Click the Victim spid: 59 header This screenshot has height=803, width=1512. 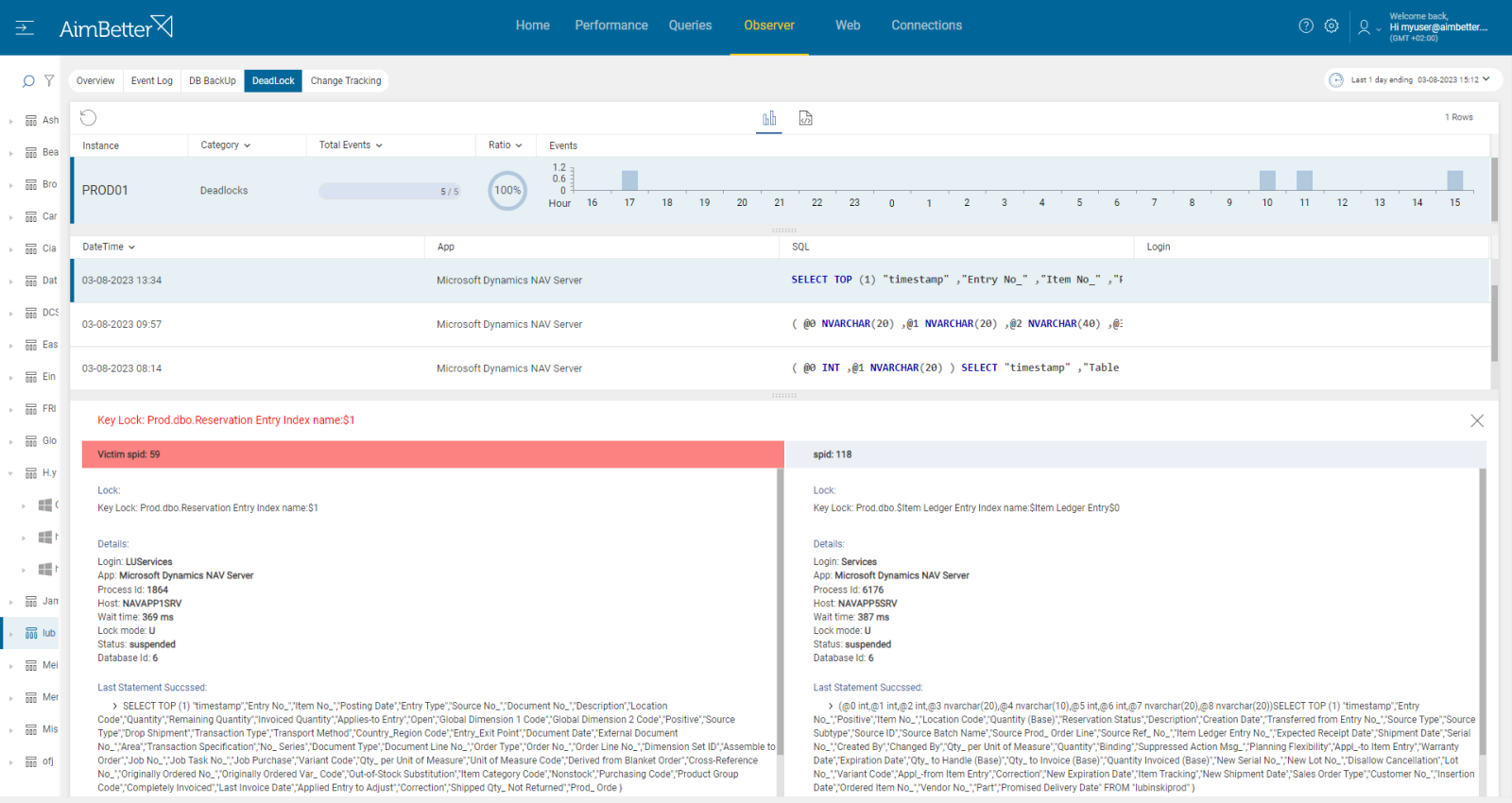[433, 454]
